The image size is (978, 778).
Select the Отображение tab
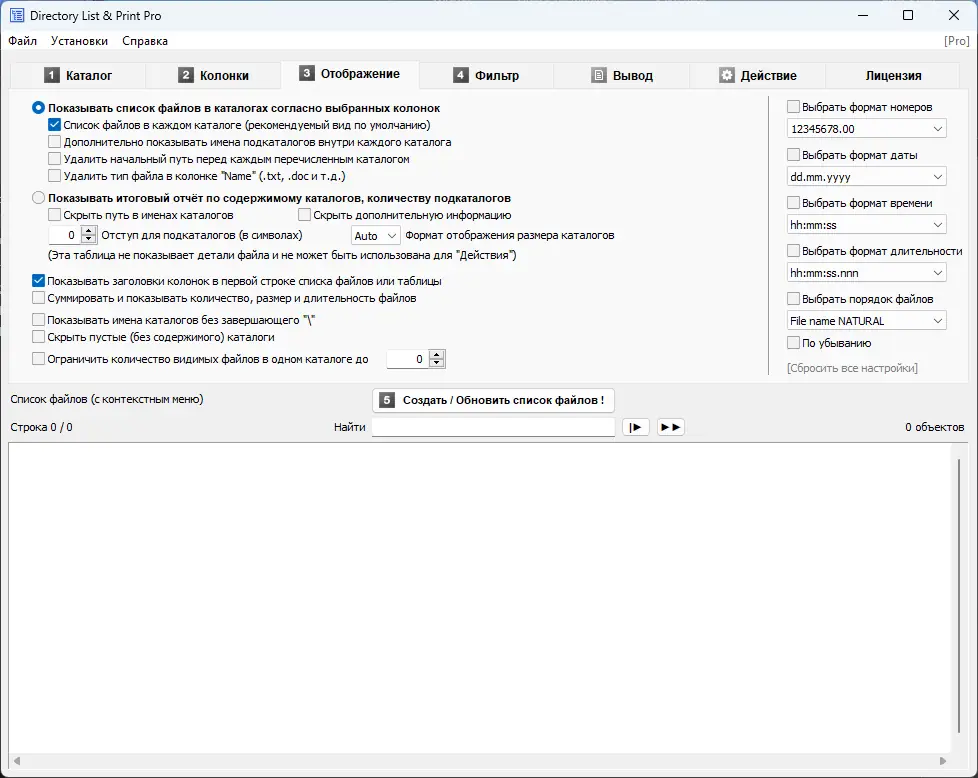349,74
